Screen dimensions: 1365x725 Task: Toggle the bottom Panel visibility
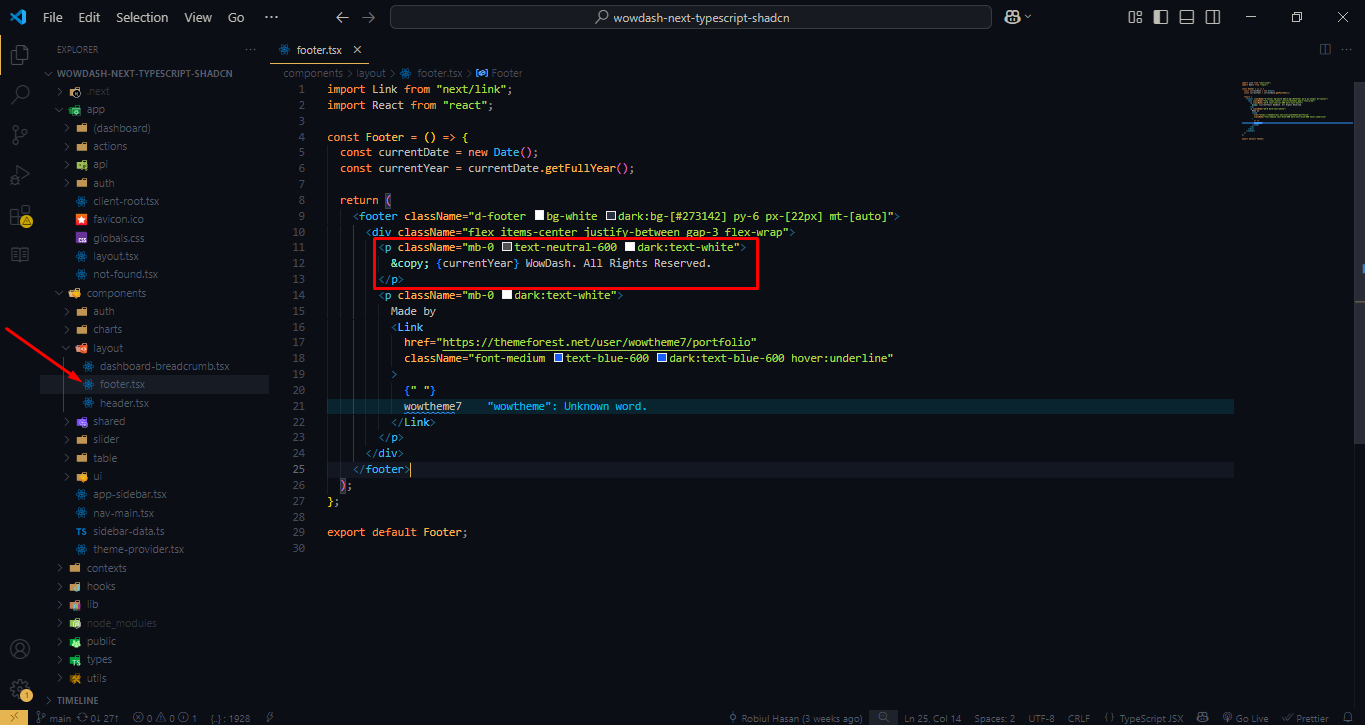[1186, 17]
